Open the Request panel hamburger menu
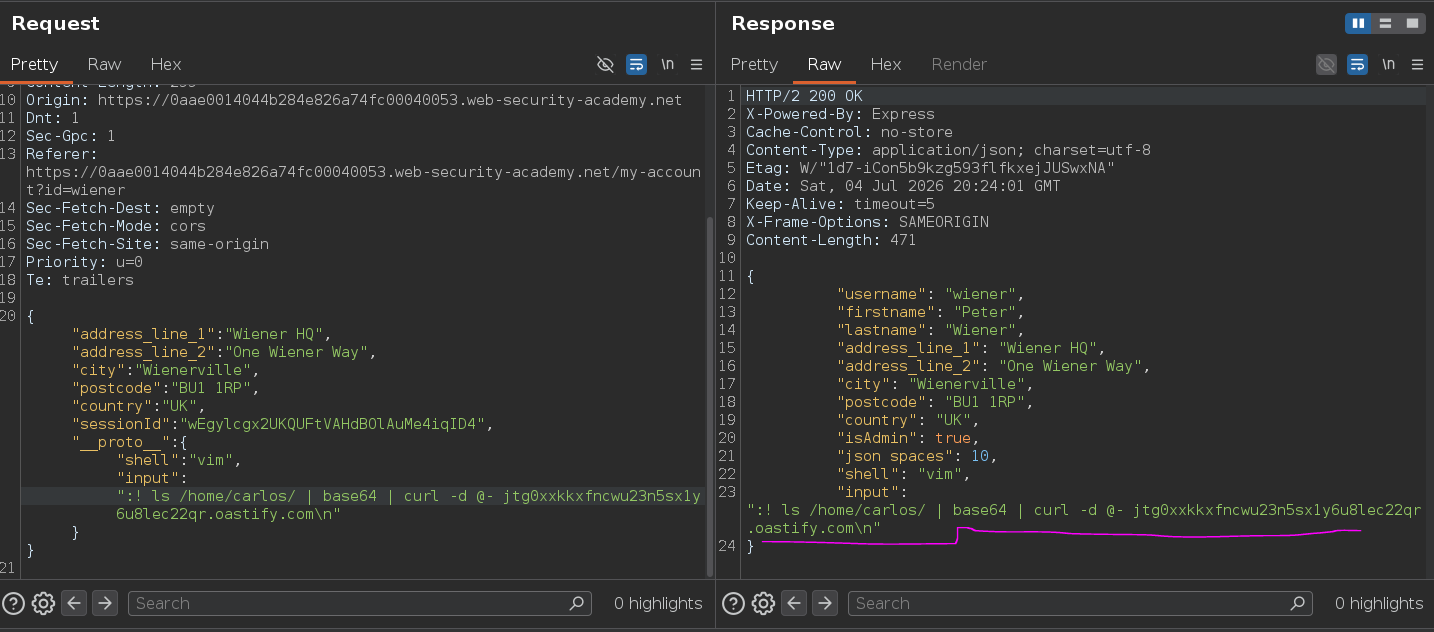1434x632 pixels. pyautogui.click(x=697, y=64)
